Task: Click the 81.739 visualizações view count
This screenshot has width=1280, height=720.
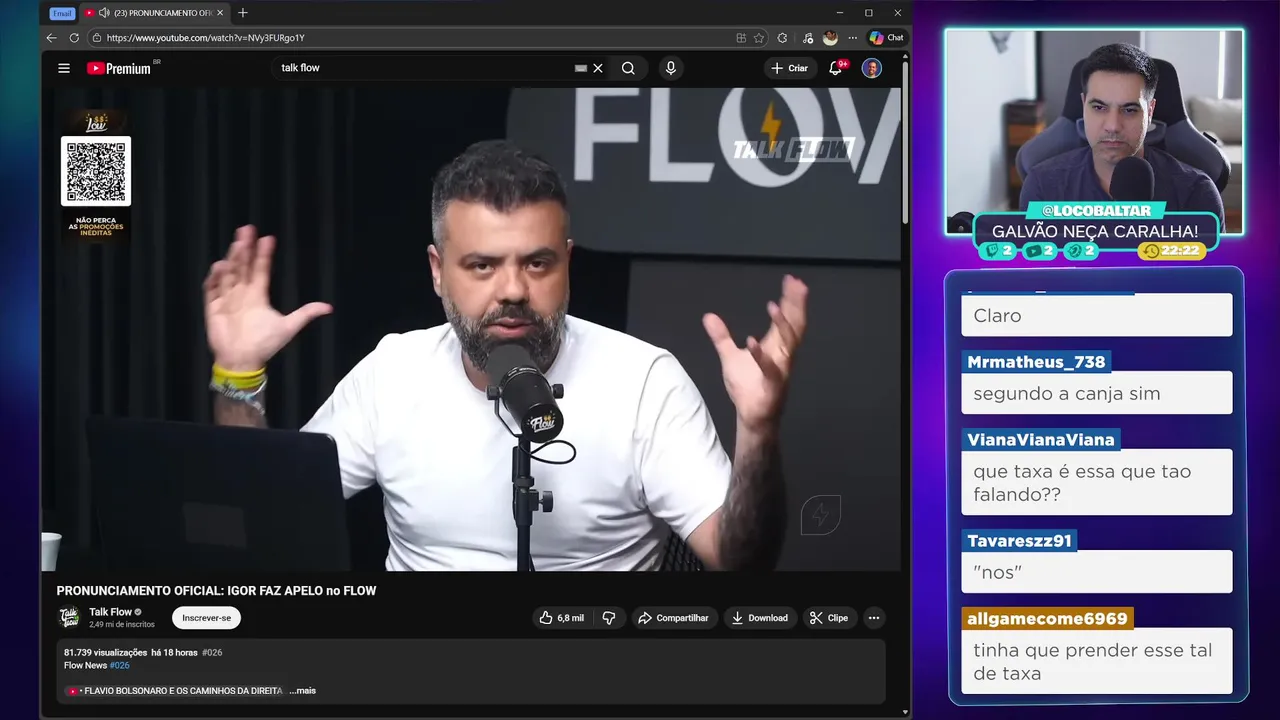Action: coord(105,652)
